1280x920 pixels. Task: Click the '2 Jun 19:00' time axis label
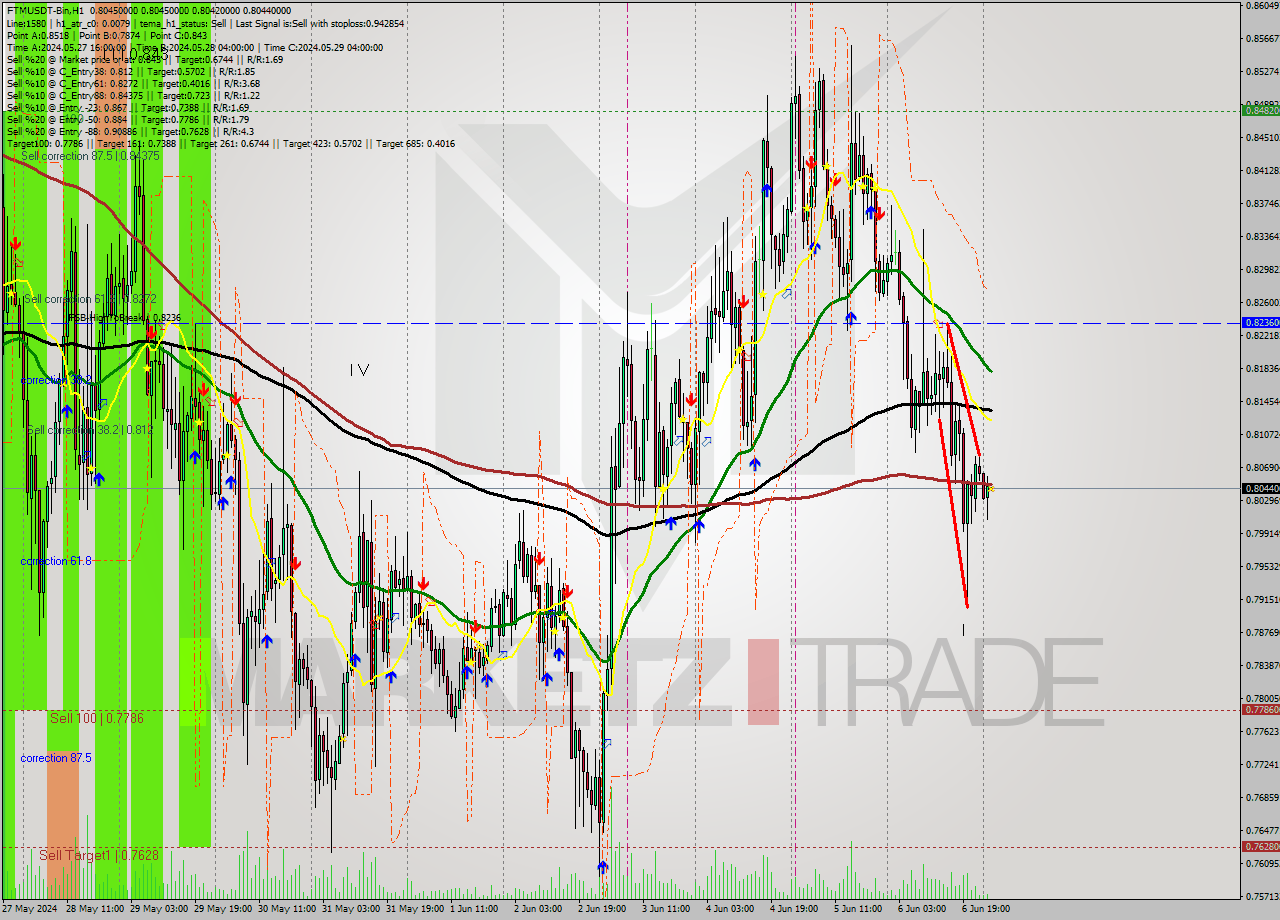click(602, 909)
